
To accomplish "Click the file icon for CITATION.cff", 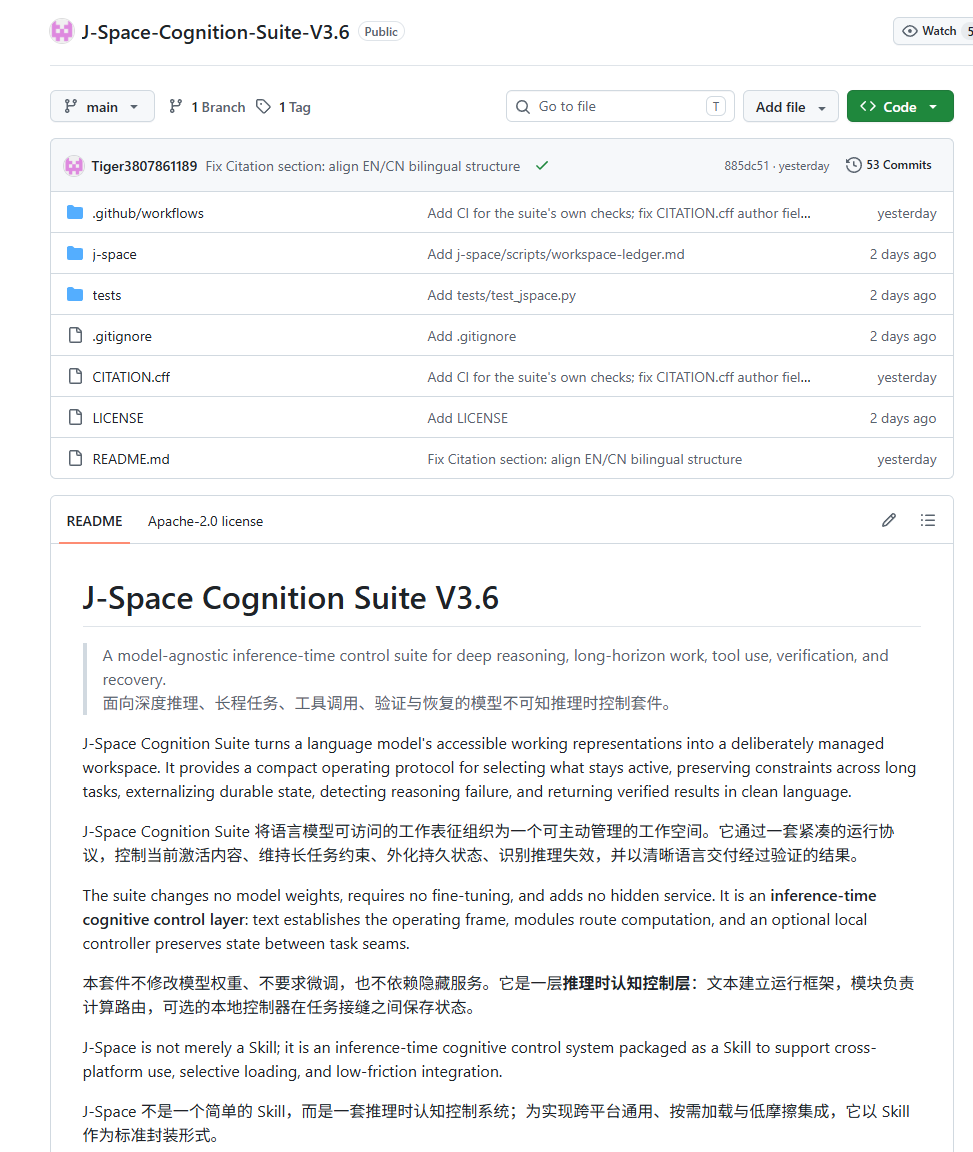I will click(x=75, y=376).
